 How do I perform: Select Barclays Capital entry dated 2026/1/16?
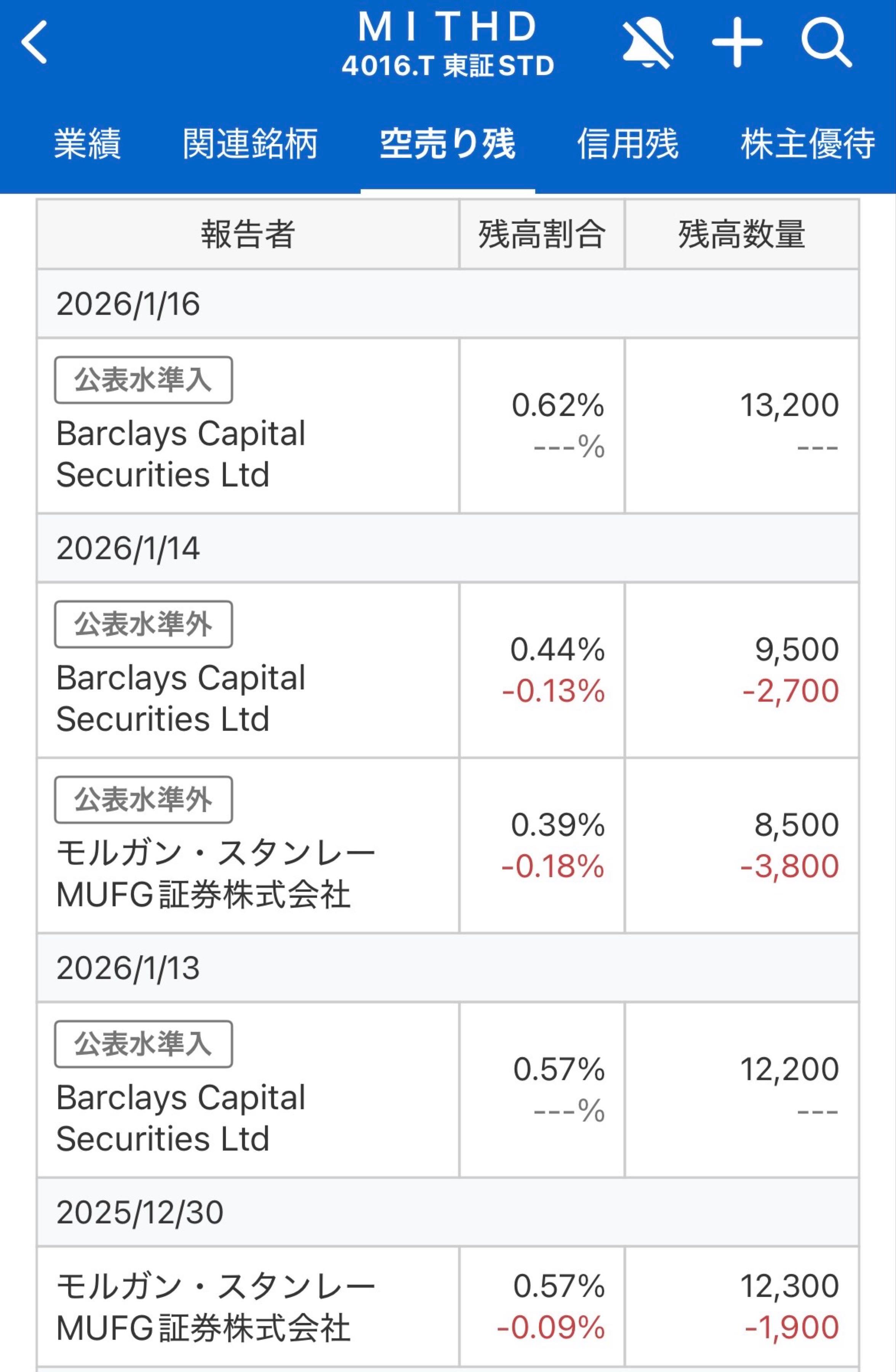tap(181, 454)
